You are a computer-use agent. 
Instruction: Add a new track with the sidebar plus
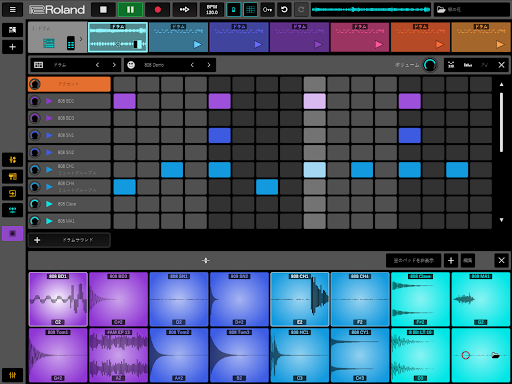(x=12, y=47)
